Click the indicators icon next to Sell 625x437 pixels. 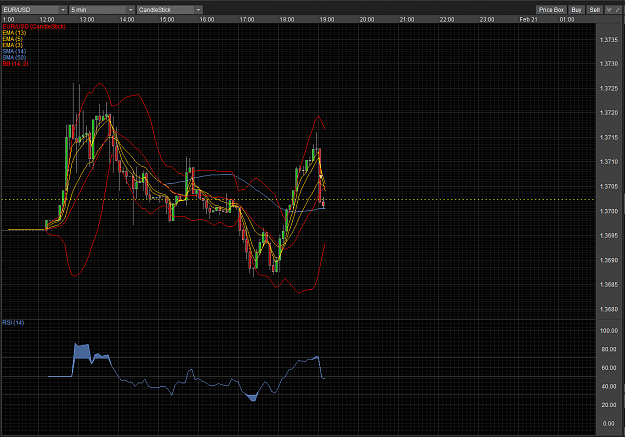click(x=609, y=10)
